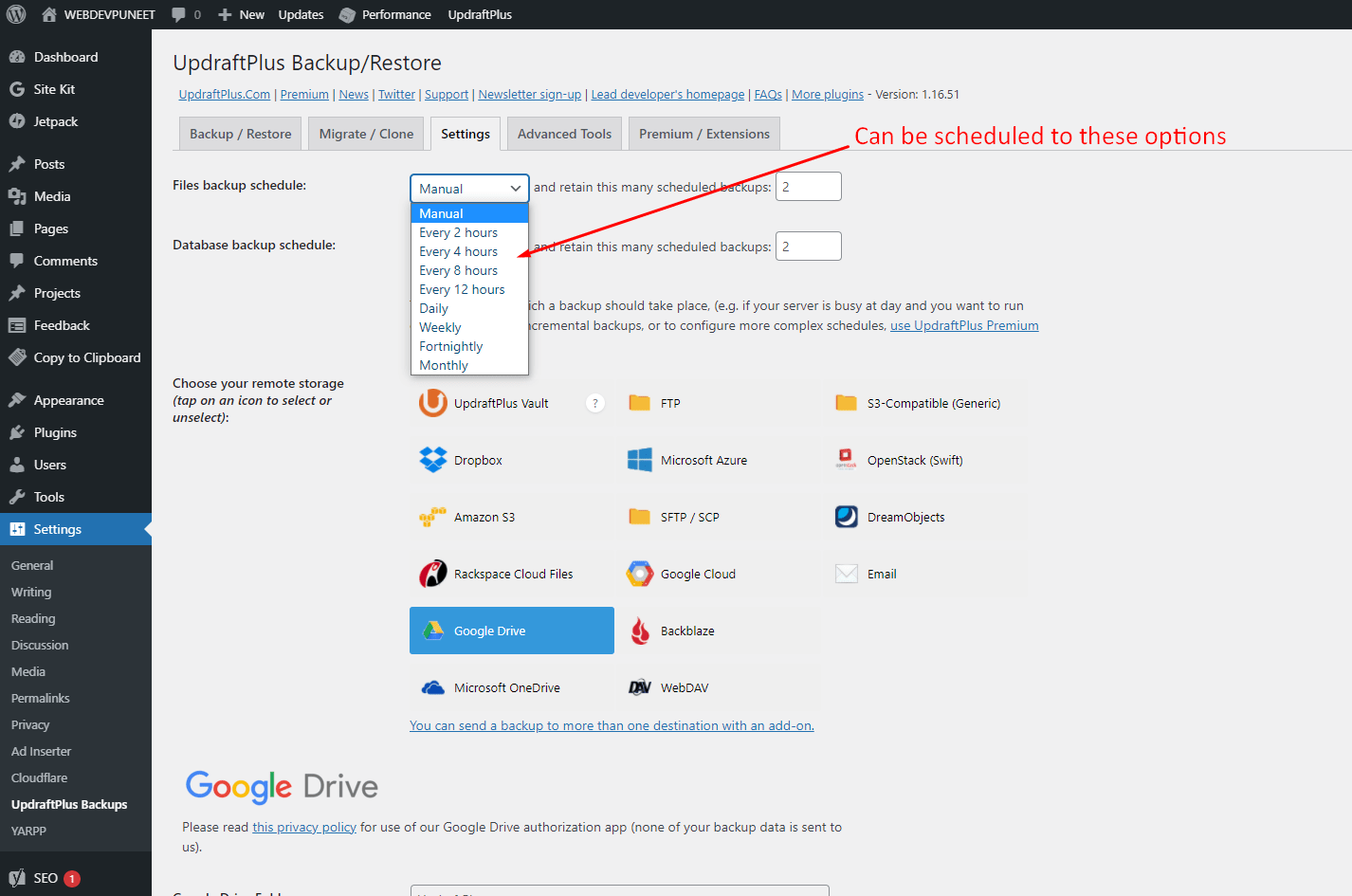Image resolution: width=1352 pixels, height=896 pixels.
Task: Select the Backblaze flame icon
Action: point(640,631)
